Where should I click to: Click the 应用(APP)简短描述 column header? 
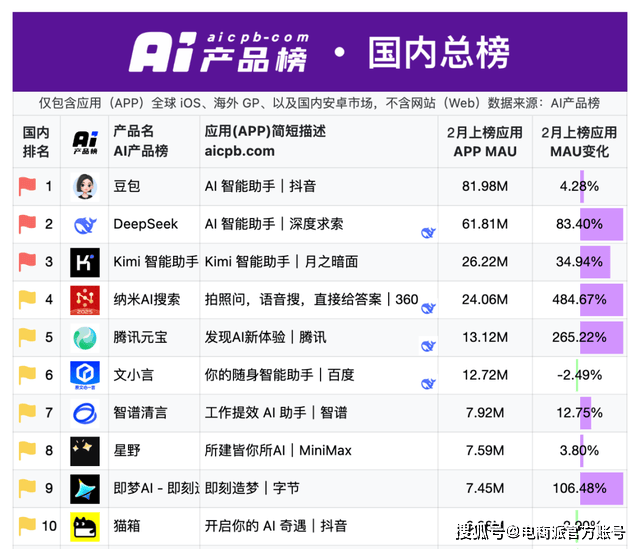265,141
